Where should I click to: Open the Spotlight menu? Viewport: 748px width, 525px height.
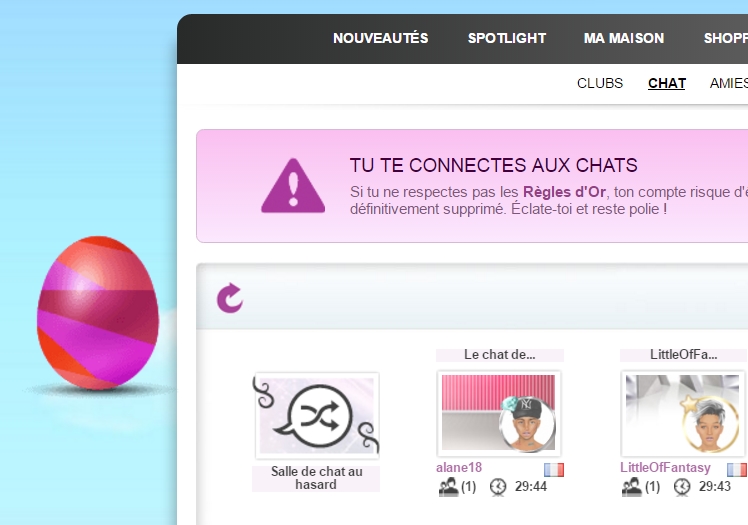507,38
